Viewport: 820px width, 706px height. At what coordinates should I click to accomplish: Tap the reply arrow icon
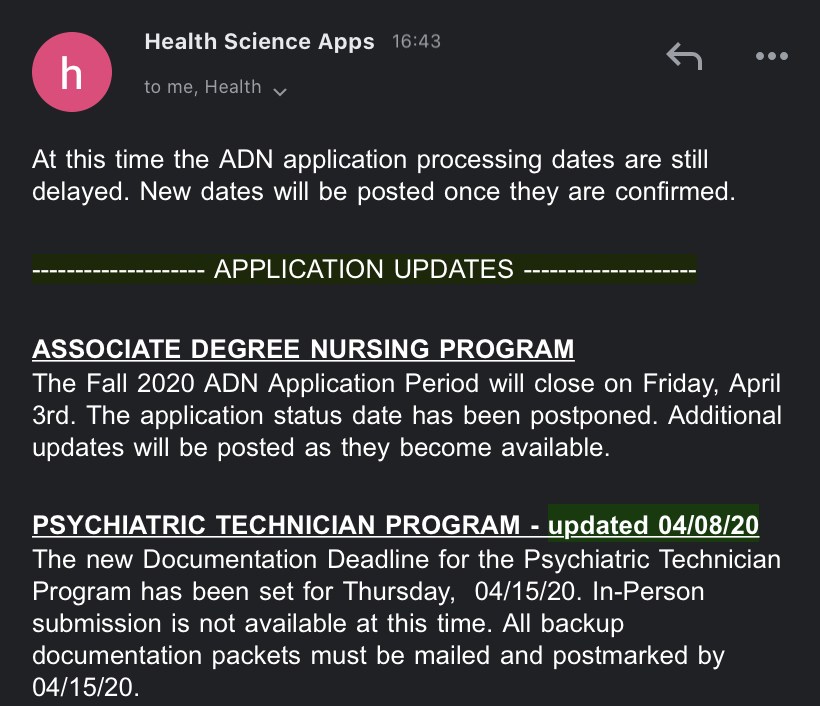click(684, 56)
